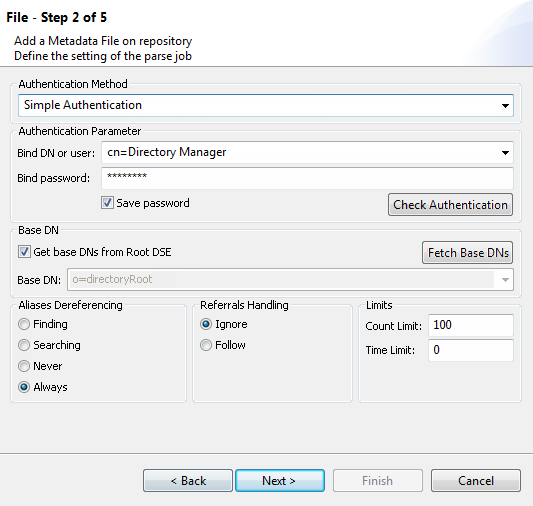
Task: Proceed with the Next button
Action: pyautogui.click(x=280, y=481)
